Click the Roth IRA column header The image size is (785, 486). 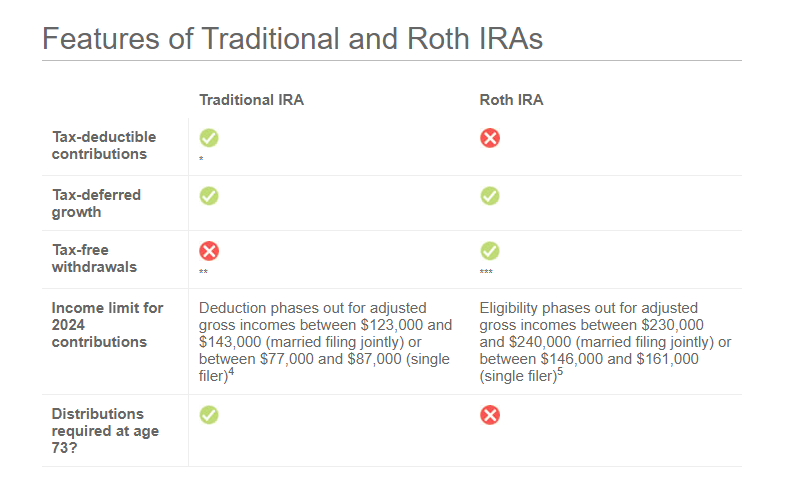(511, 100)
